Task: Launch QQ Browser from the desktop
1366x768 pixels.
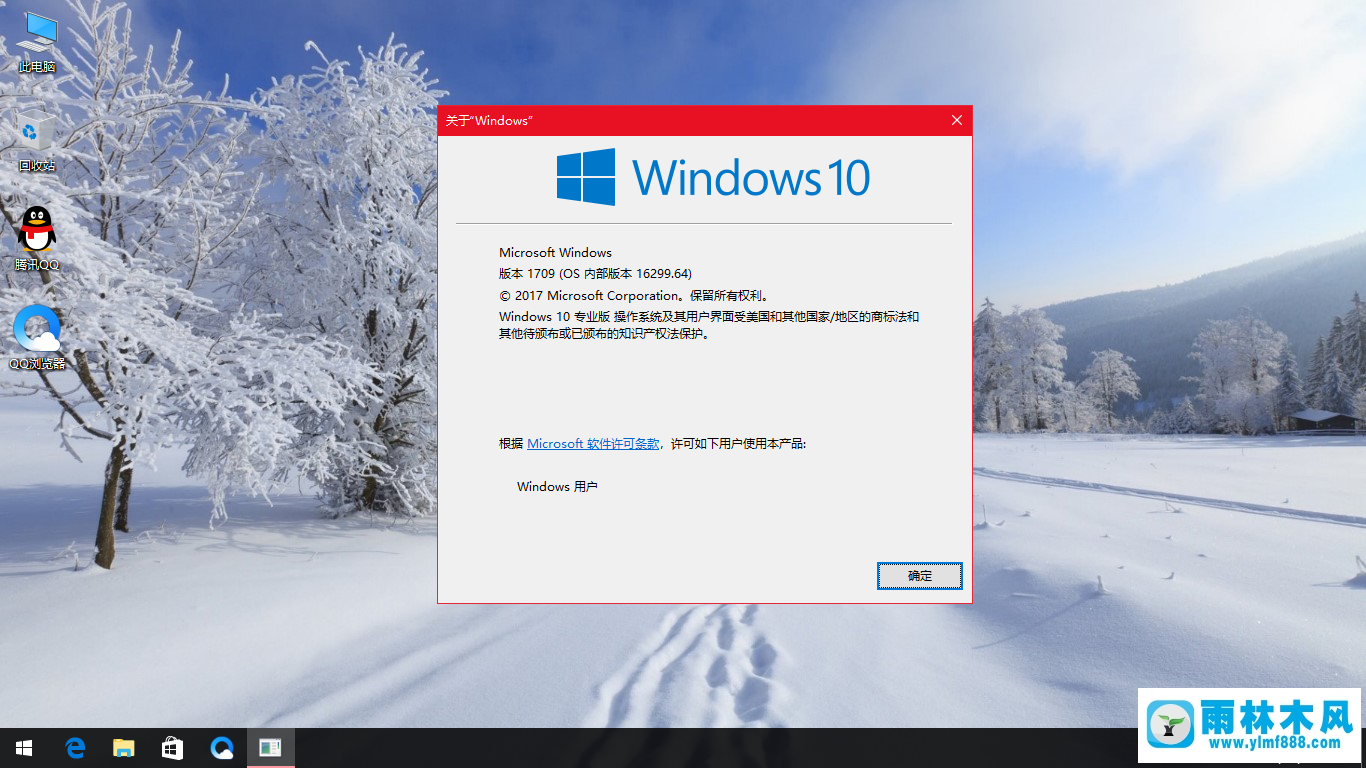Action: coord(37,337)
